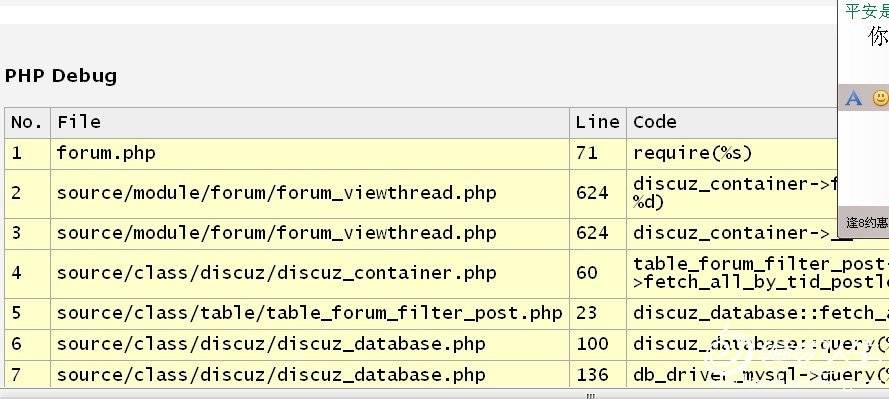Image resolution: width=889 pixels, height=399 pixels.
Task: Click the PHP Debug heading
Action: 61,76
